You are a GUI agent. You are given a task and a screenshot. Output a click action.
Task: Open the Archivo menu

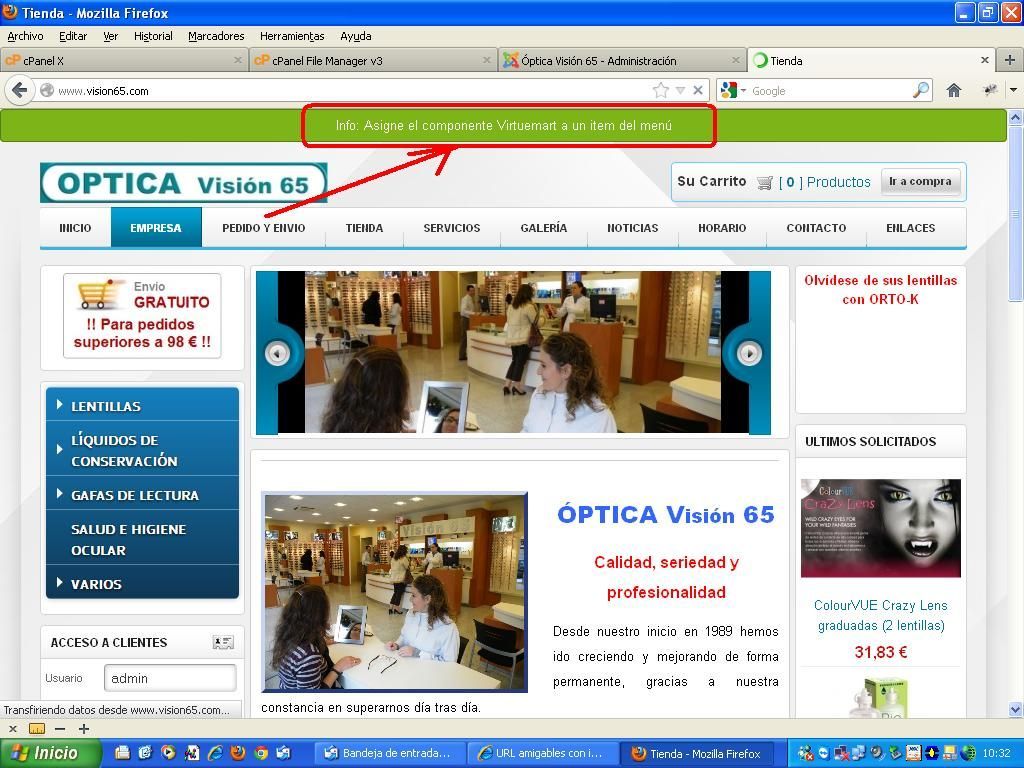point(25,36)
